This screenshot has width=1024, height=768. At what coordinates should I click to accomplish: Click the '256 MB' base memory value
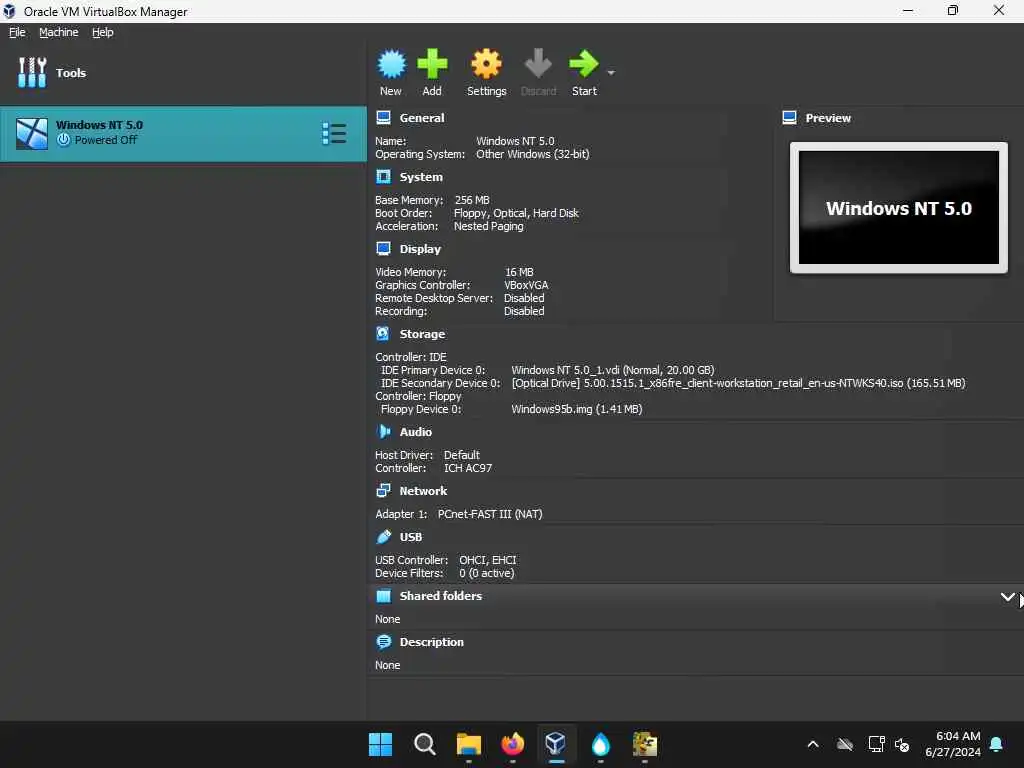[x=472, y=200]
